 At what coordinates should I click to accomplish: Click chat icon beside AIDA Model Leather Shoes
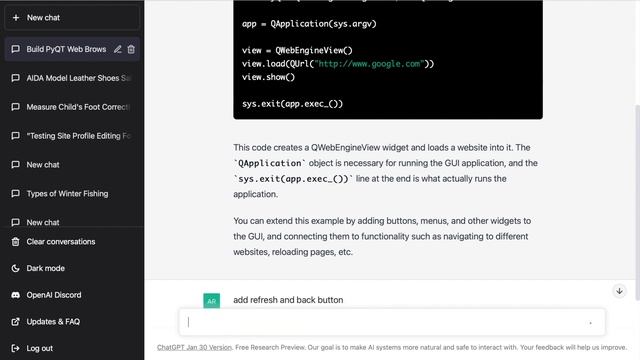tap(16, 78)
